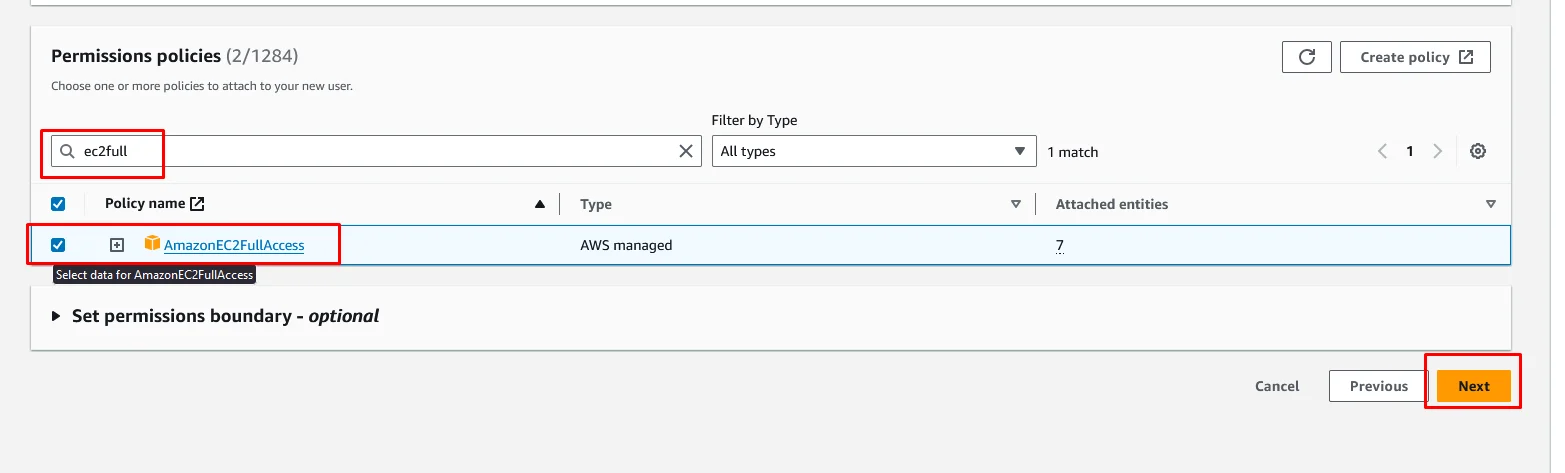Go to previous page arrow
The width and height of the screenshot is (1565, 473).
pos(1382,151)
